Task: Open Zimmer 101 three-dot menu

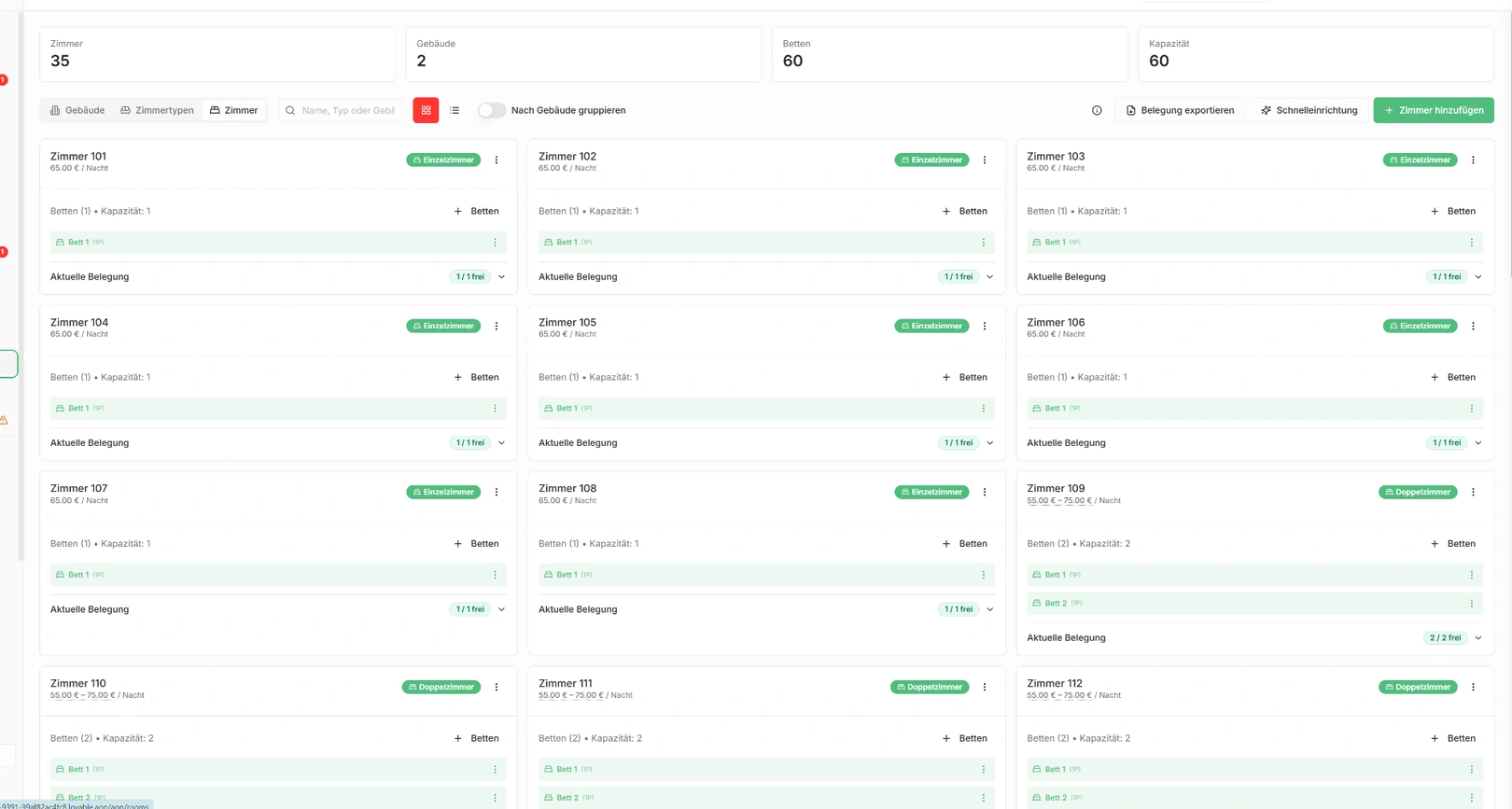Action: [x=497, y=160]
